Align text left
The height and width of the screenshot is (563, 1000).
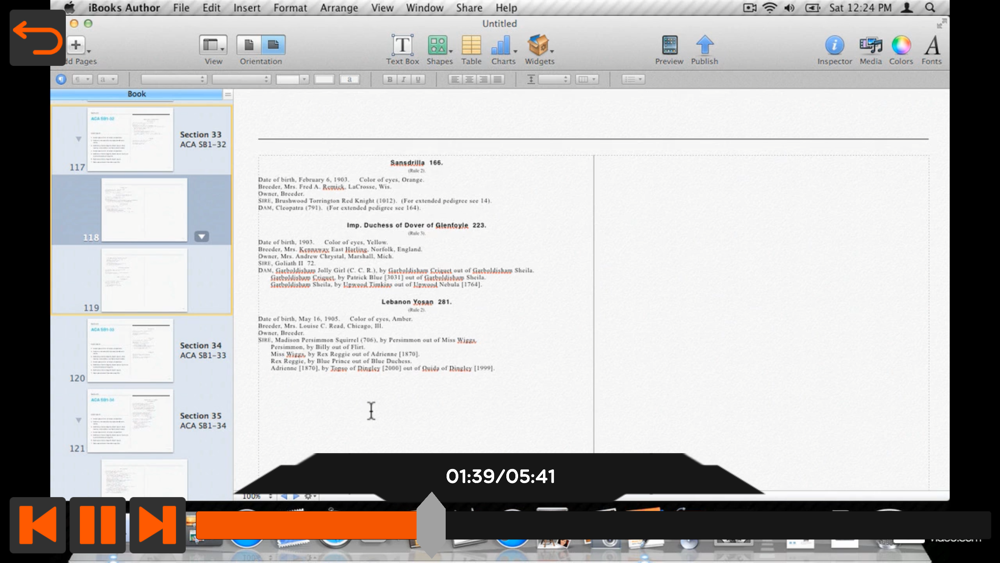pos(455,79)
